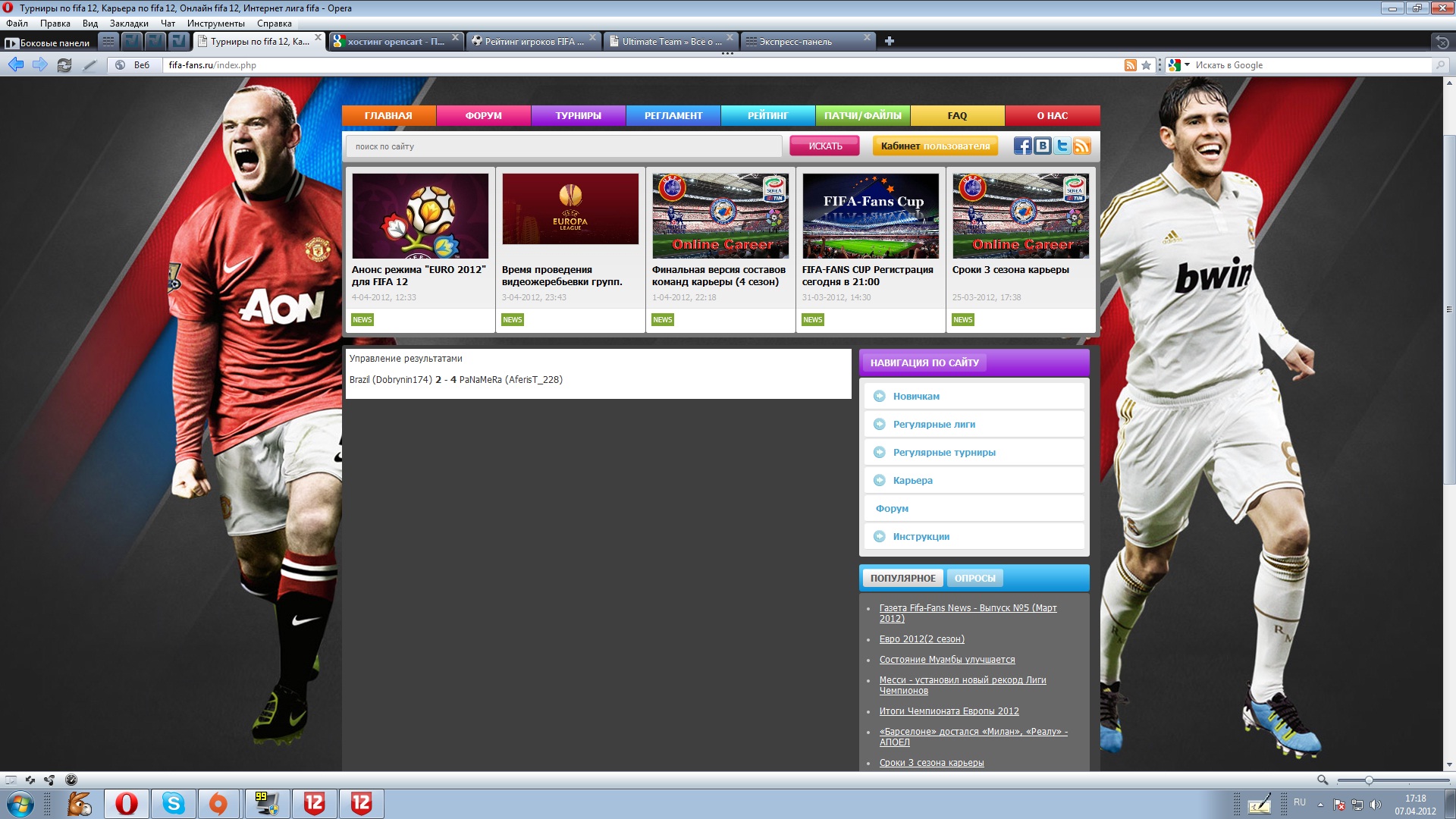Click the site's Twitter icon
Screen dimensions: 1456x819
[x=1062, y=146]
